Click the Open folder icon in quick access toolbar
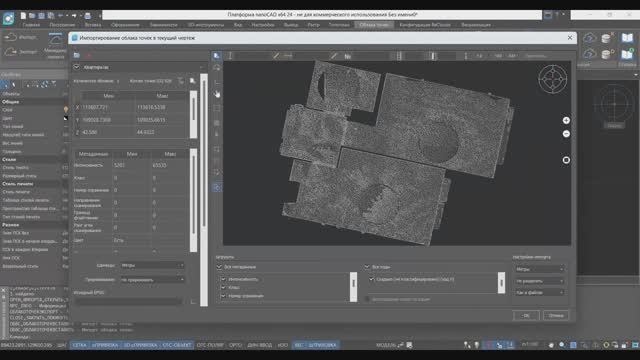 [x=32, y=16]
